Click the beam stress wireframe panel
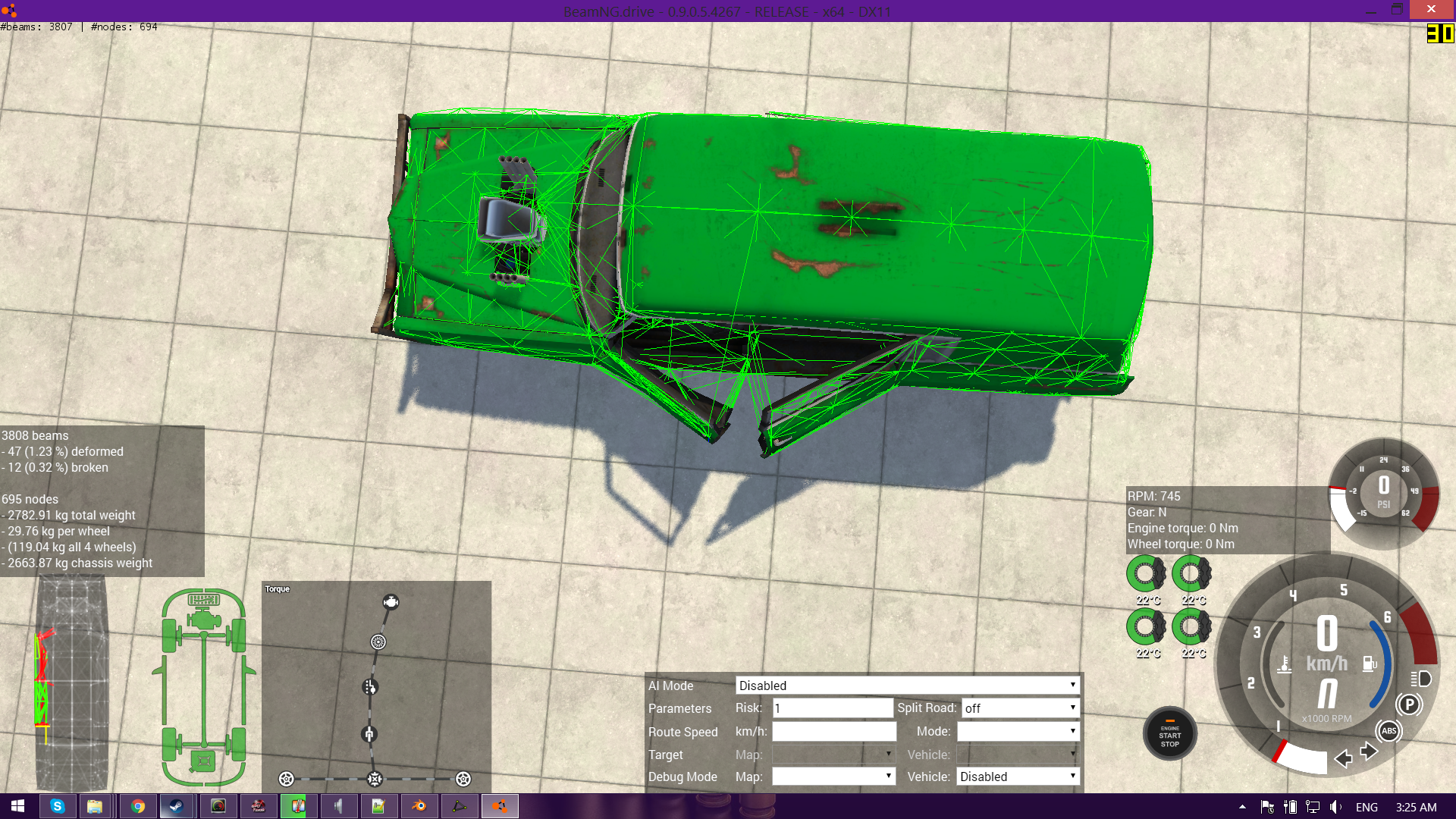Screen dimensions: 1456x819 [72, 682]
